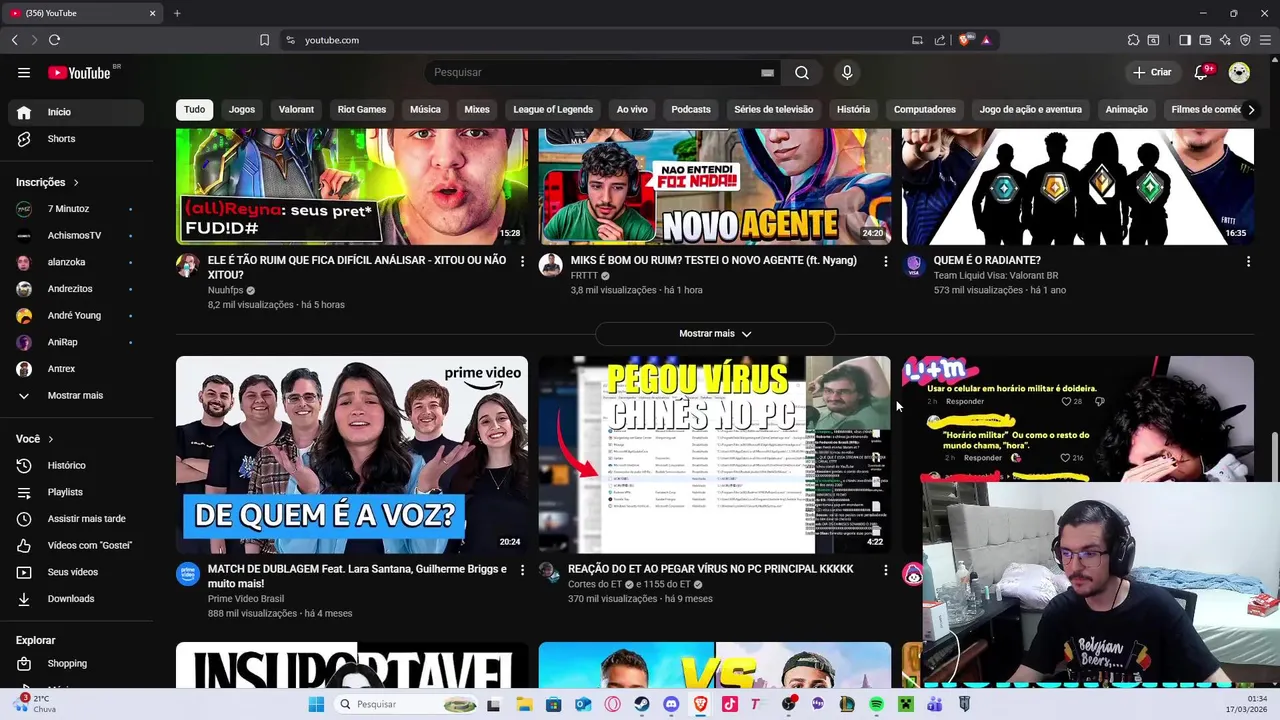
Task: Open the Prime Video Brasil channel link
Action: (x=246, y=599)
